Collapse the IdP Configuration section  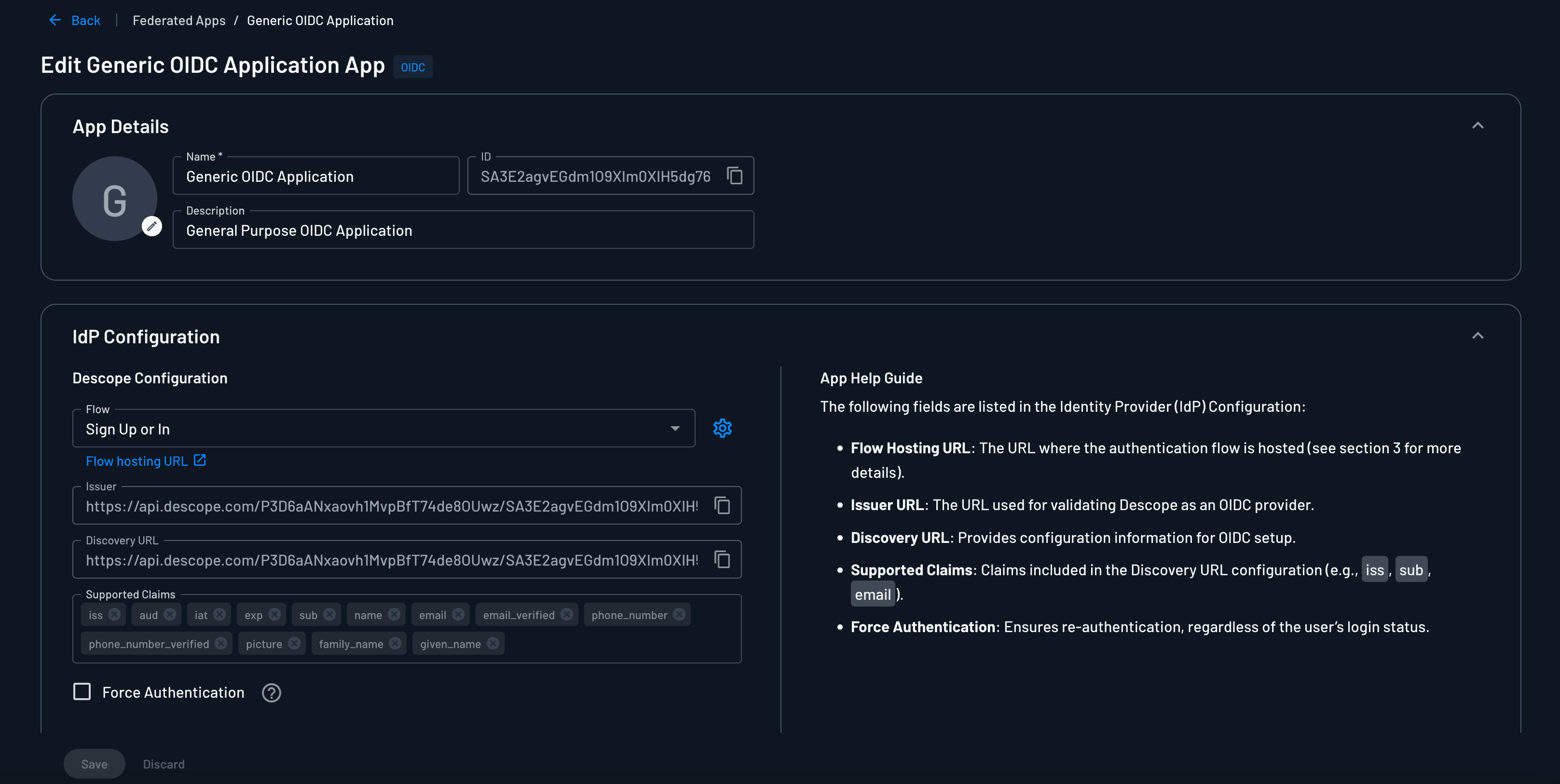pyautogui.click(x=1478, y=336)
